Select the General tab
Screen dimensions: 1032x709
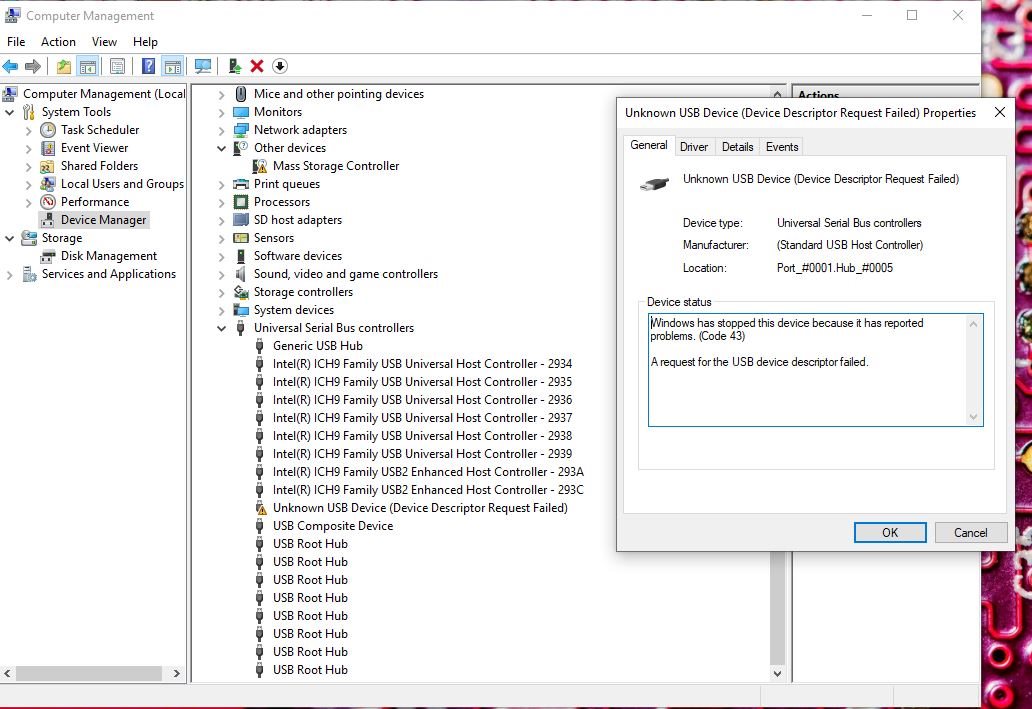(x=648, y=145)
